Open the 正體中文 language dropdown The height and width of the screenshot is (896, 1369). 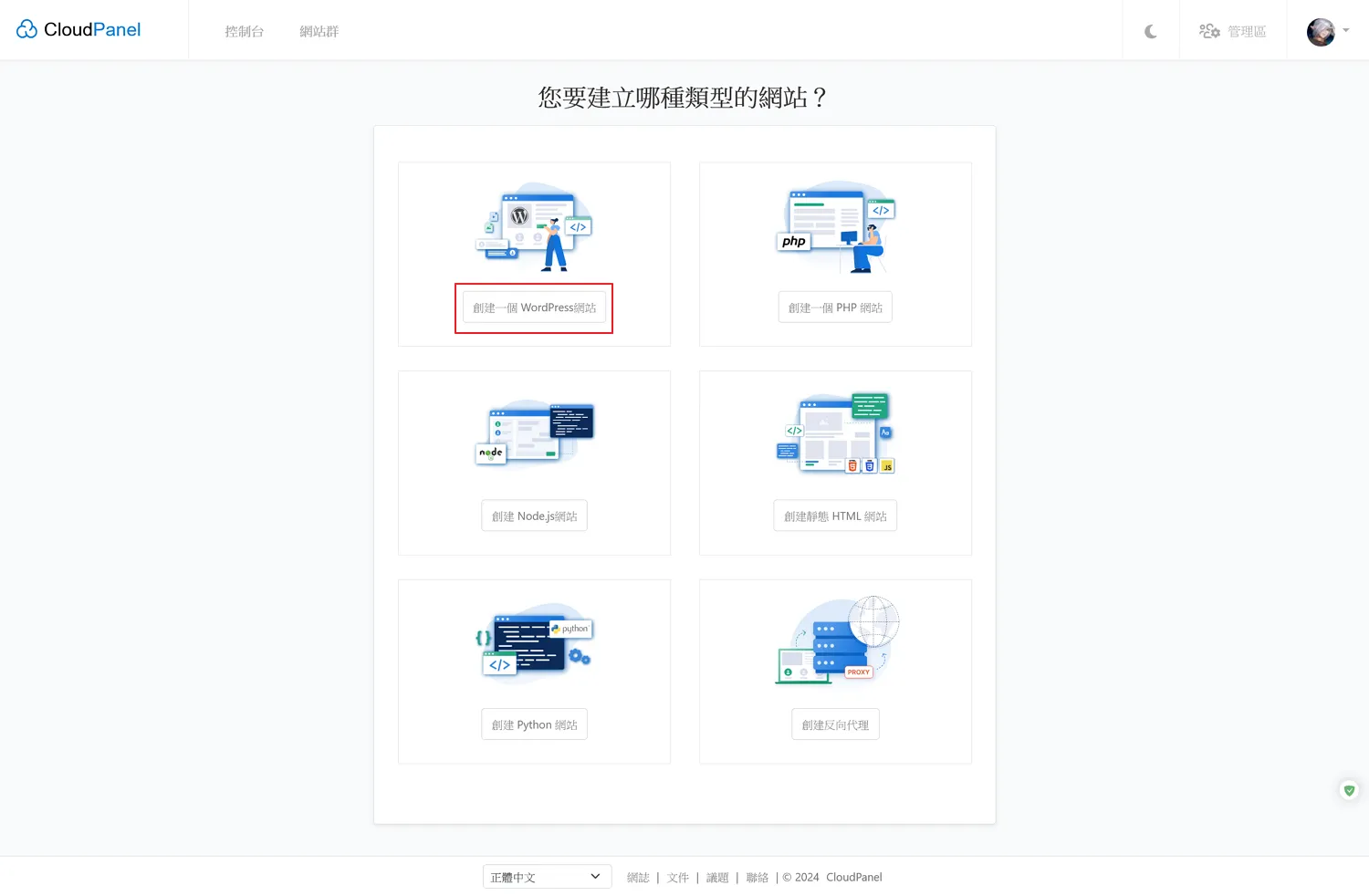[547, 877]
